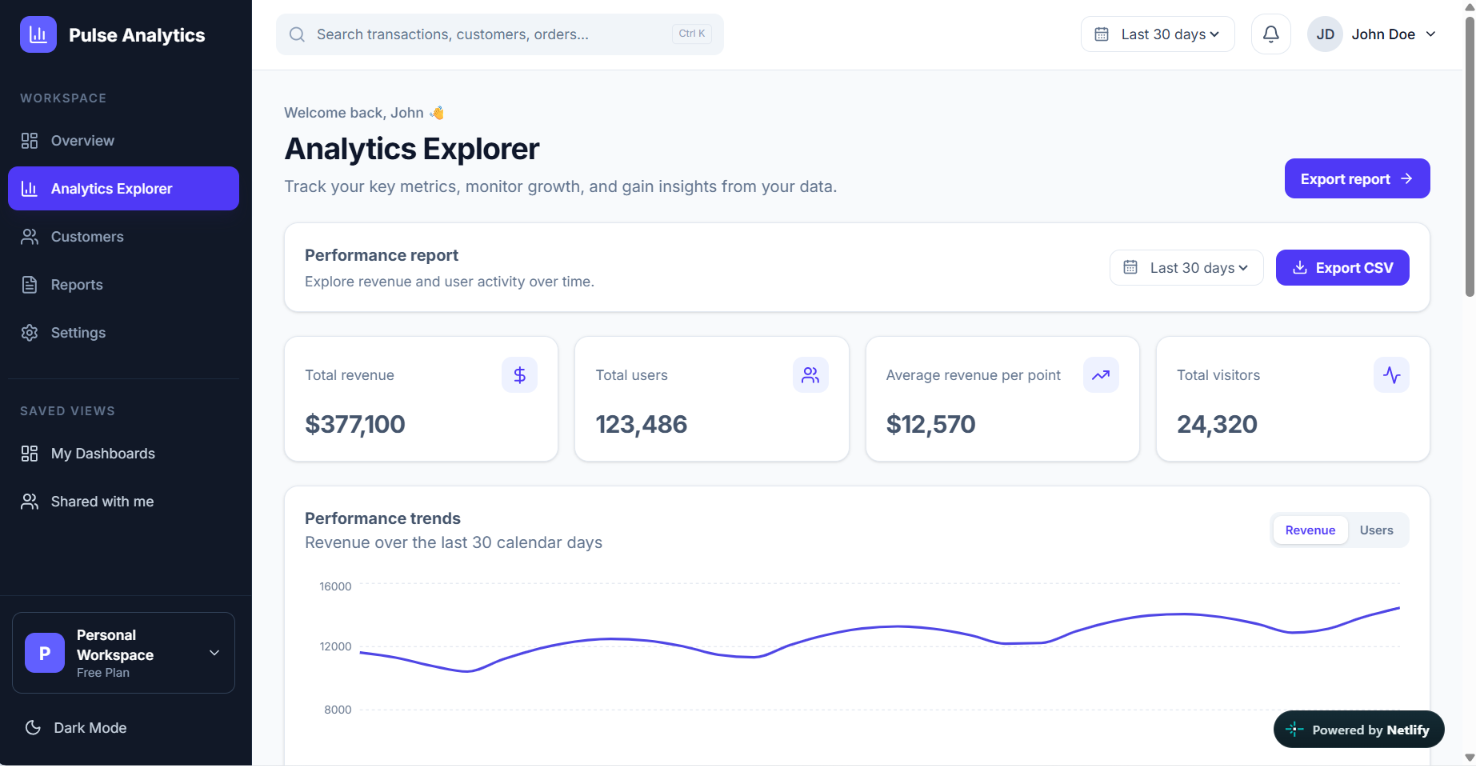Click the Reports document icon in sidebar
This screenshot has width=1476, height=766.
[30, 284]
